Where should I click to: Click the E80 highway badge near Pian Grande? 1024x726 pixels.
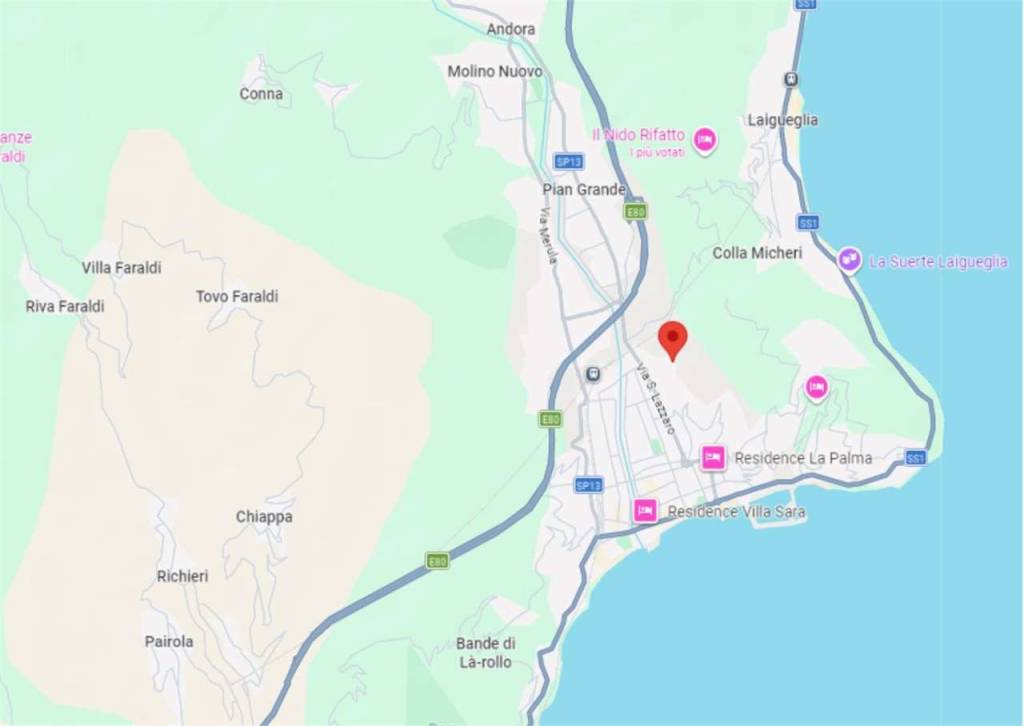pos(635,212)
